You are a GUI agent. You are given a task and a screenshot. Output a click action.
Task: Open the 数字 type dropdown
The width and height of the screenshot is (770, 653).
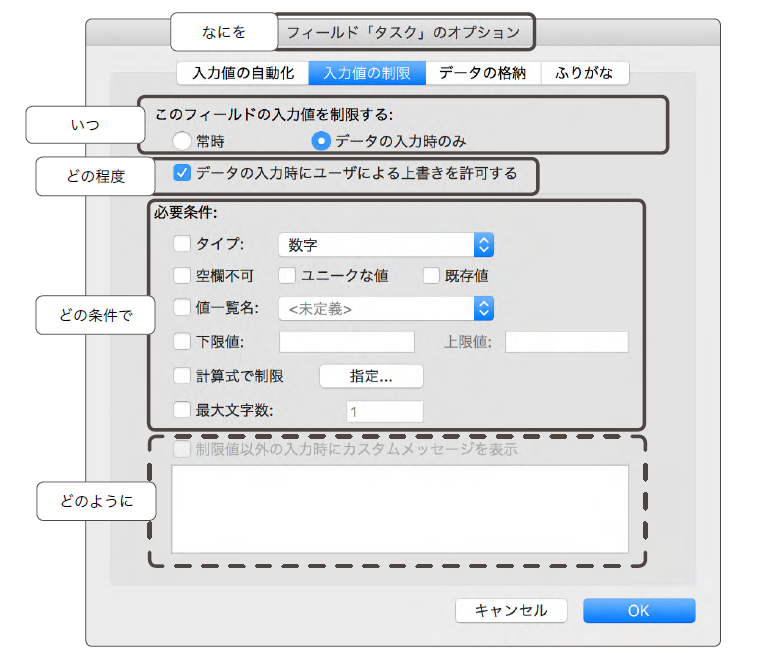385,244
